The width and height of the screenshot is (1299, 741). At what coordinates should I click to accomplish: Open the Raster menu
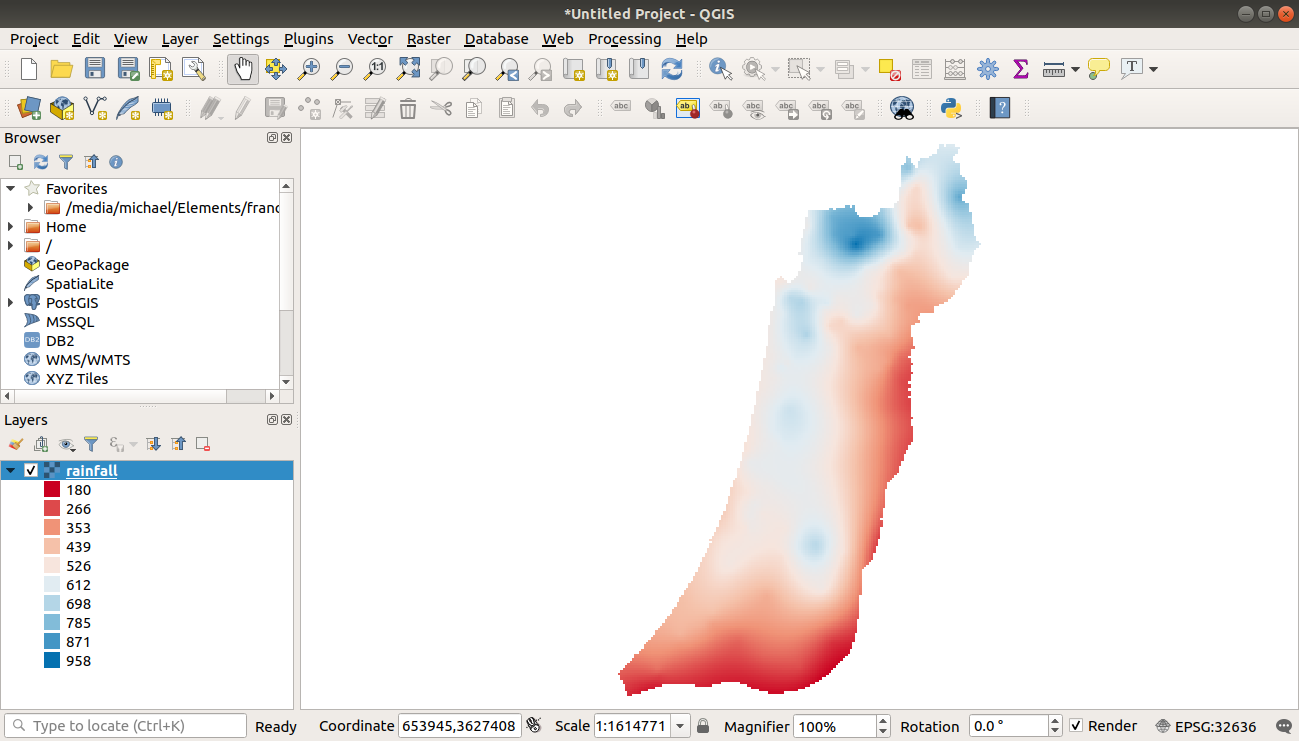click(x=428, y=39)
